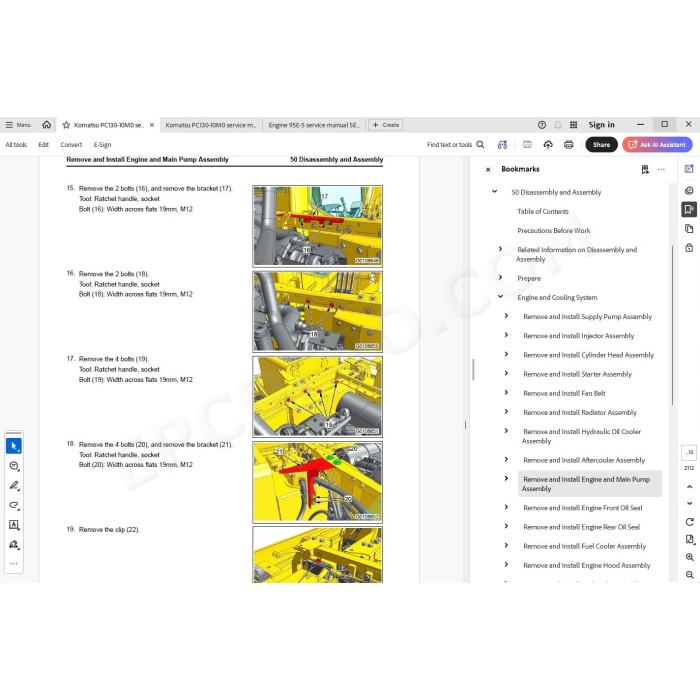Click the cloud upload icon
The width and height of the screenshot is (700, 700).
pyautogui.click(x=548, y=145)
